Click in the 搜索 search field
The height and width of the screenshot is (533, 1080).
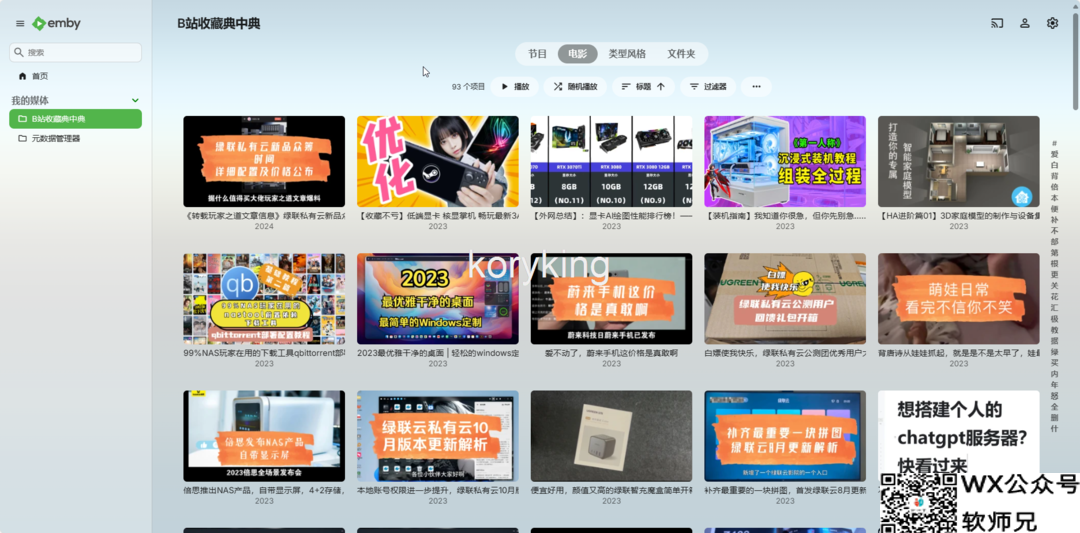tap(76, 52)
